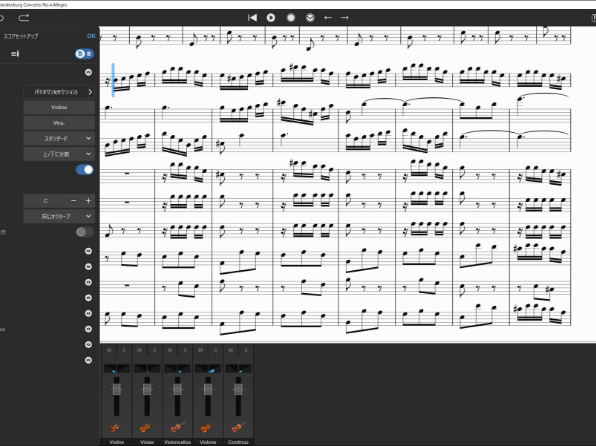The image size is (596, 446).
Task: Toggle the eye icon above the バイオリン(セクション) field
Action: point(88,72)
